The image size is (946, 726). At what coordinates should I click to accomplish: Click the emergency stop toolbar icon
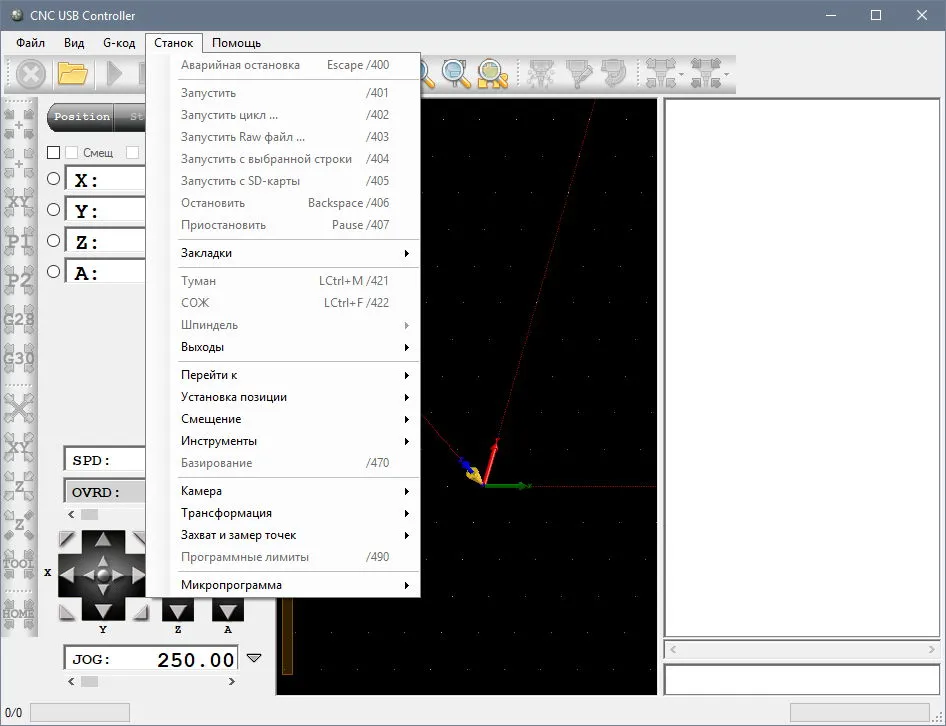[30, 74]
